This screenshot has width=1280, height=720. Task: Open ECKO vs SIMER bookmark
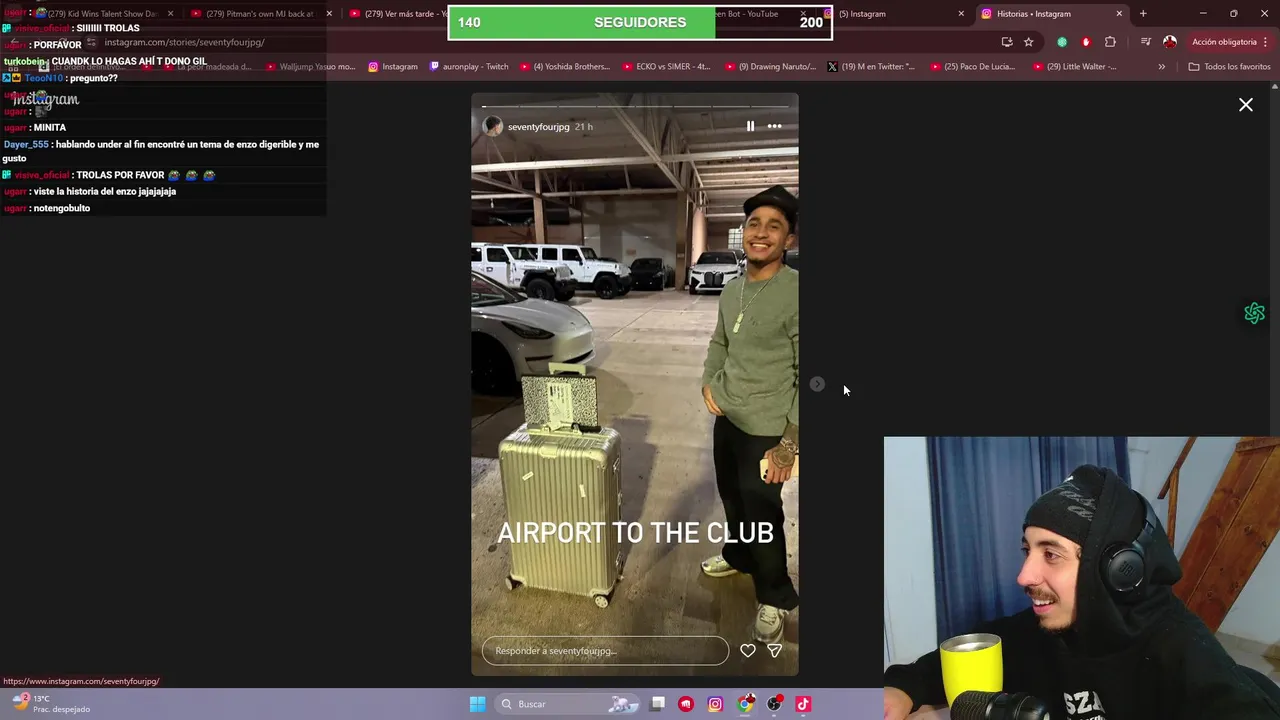point(666,67)
